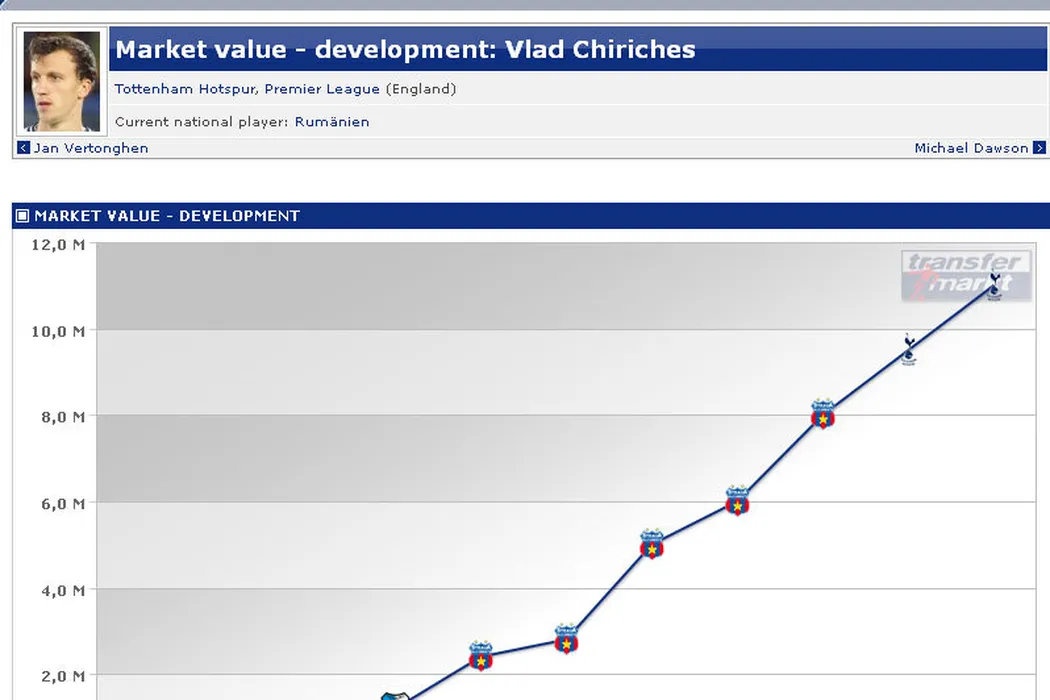Go to previous player Jan Vertonghen
Image resolution: width=1050 pixels, height=700 pixels.
(x=91, y=148)
